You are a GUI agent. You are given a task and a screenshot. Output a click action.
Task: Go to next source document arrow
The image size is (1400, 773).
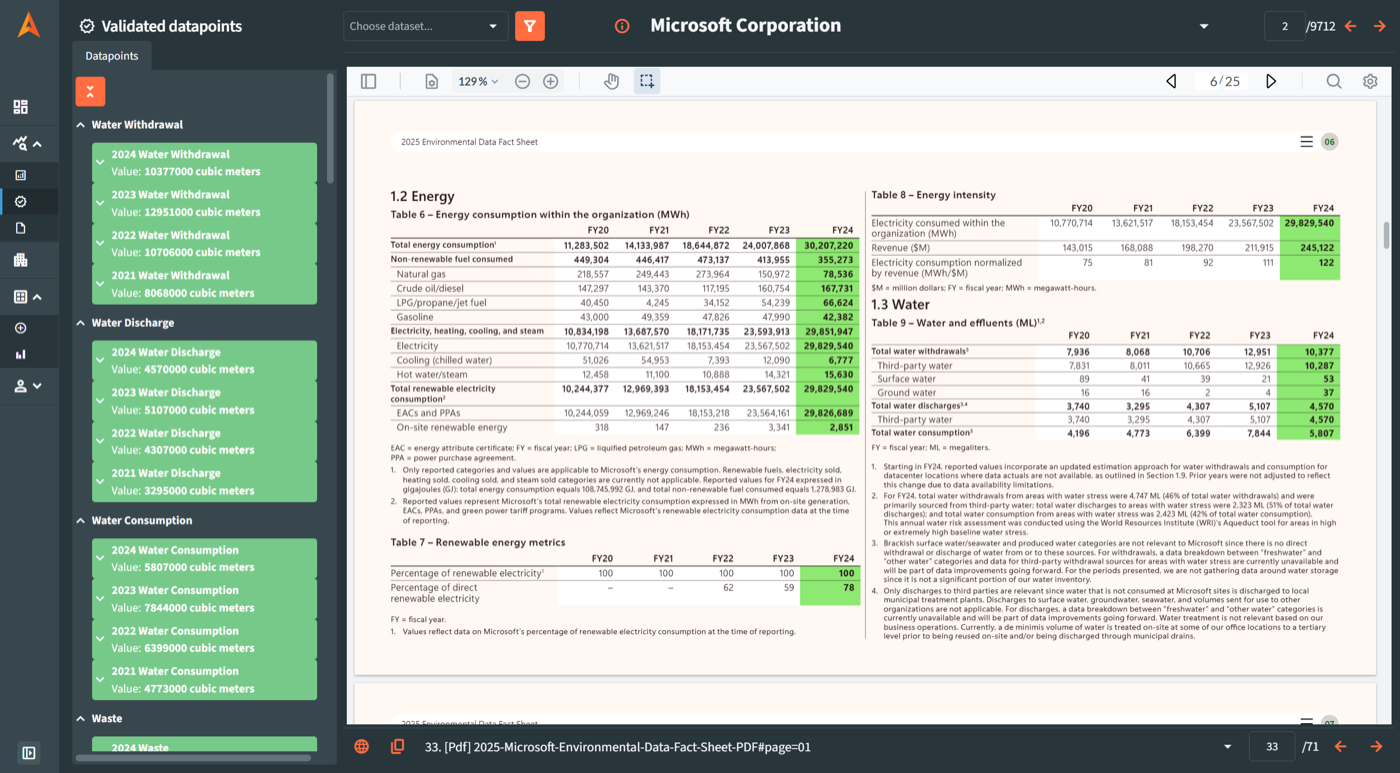click(x=1376, y=747)
